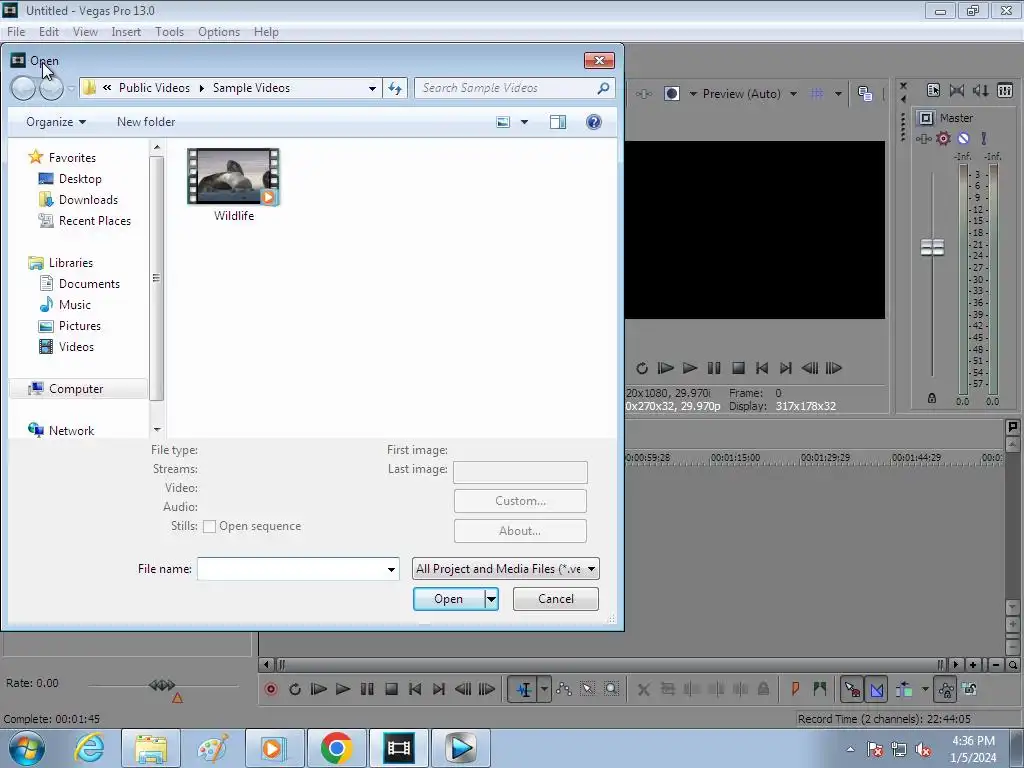Click the Help icon in Open dialog
1024x768 pixels.
[x=594, y=122]
